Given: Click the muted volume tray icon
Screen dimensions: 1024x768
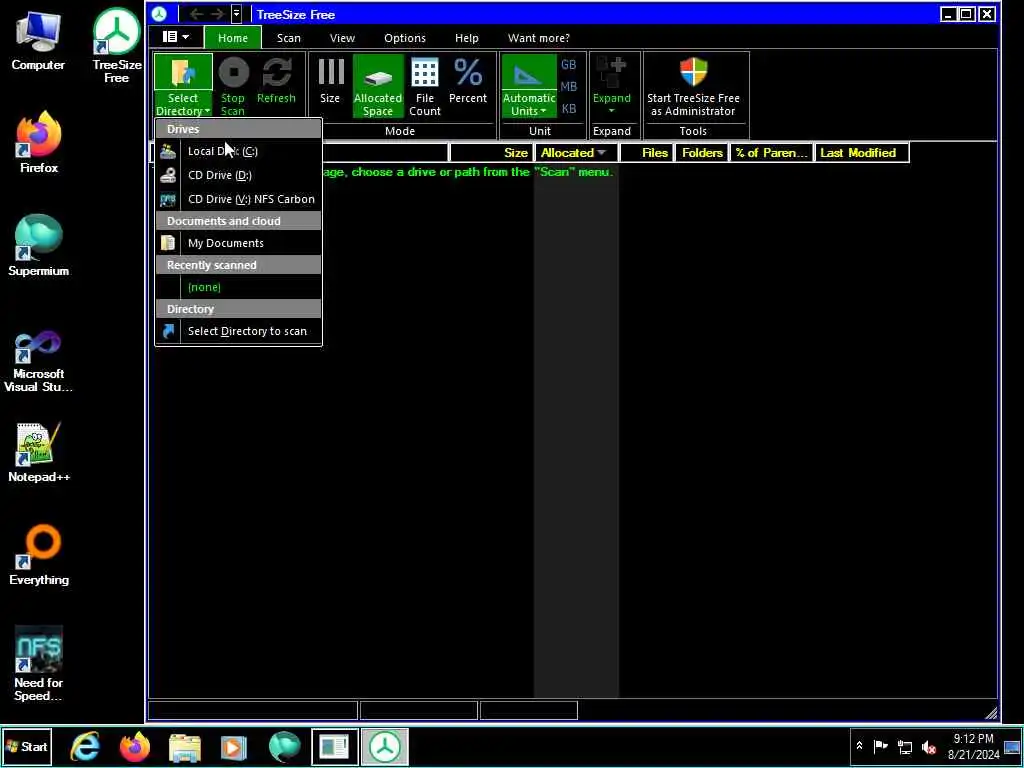Looking at the screenshot, I should [928, 747].
